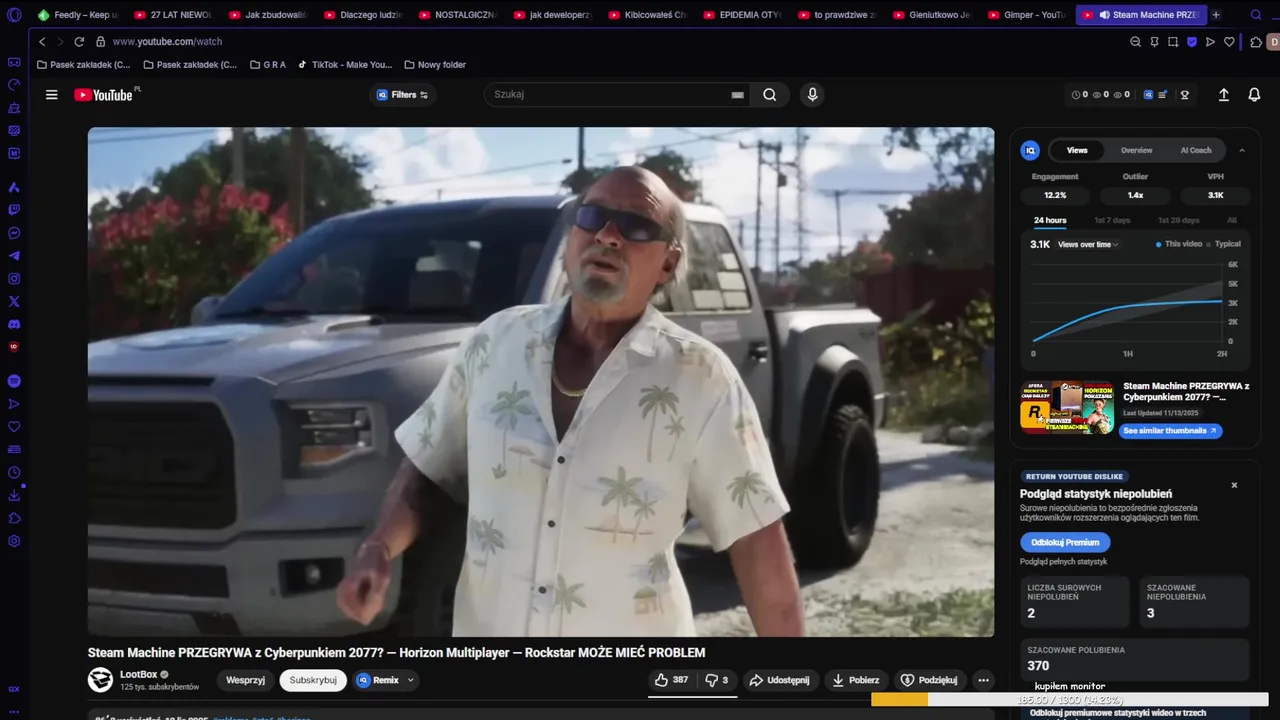
Task: Open Spotify player in Opera sidebar
Action: click(x=14, y=381)
